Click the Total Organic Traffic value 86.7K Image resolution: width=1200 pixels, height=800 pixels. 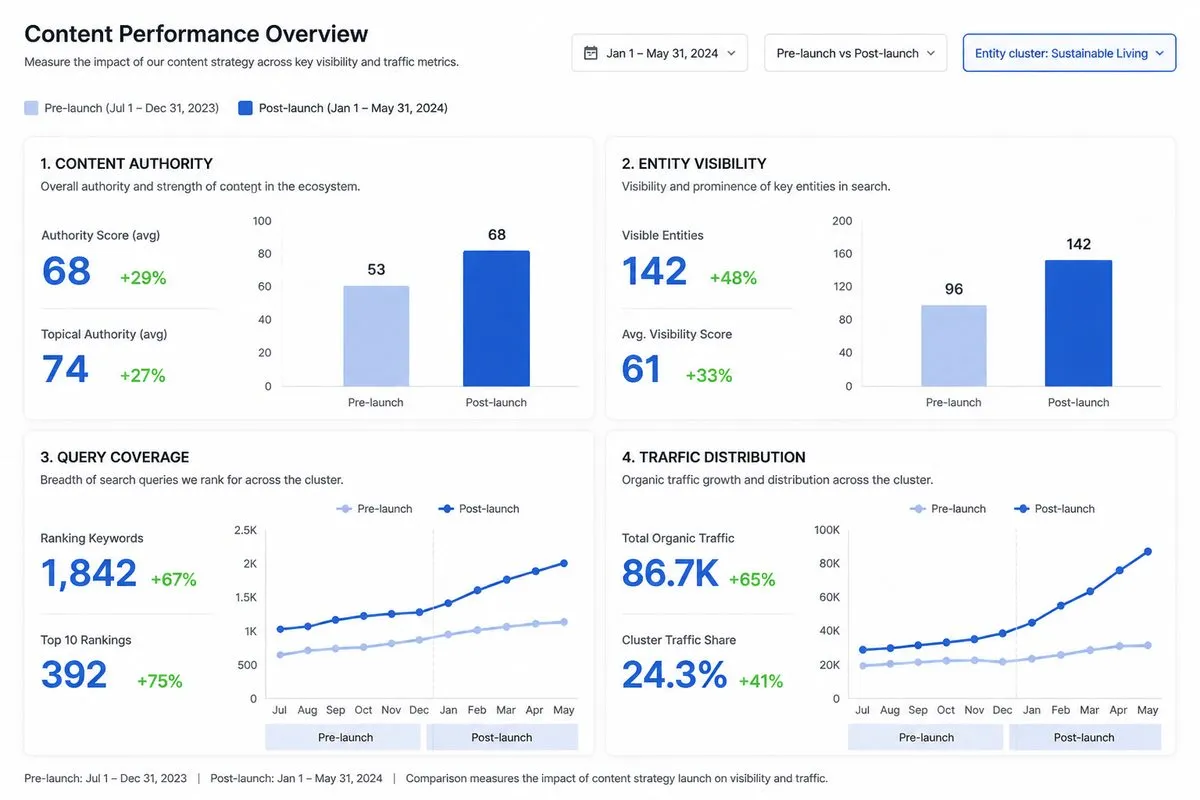tap(670, 573)
